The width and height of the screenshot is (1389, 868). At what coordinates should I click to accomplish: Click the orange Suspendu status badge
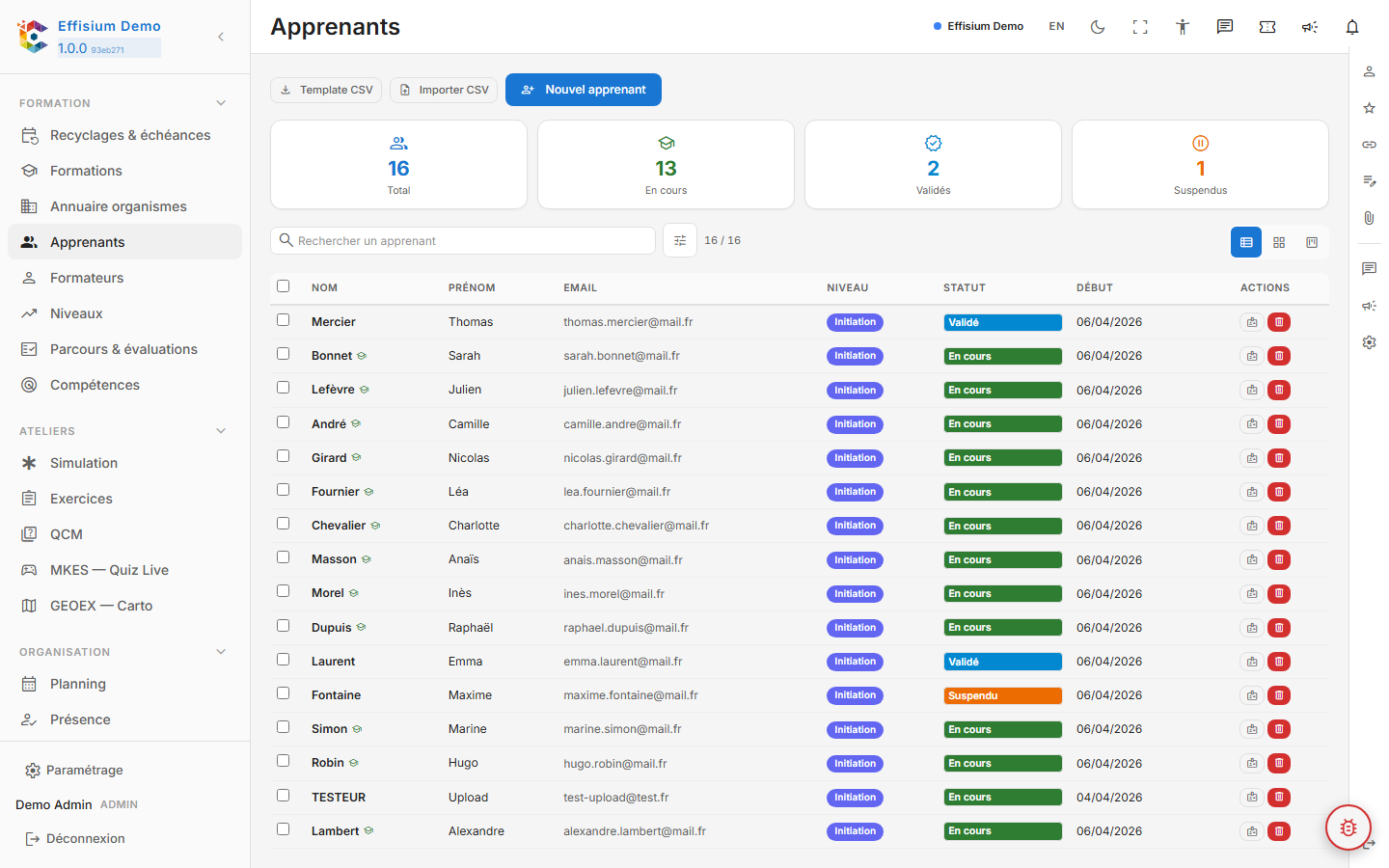tap(1002, 695)
